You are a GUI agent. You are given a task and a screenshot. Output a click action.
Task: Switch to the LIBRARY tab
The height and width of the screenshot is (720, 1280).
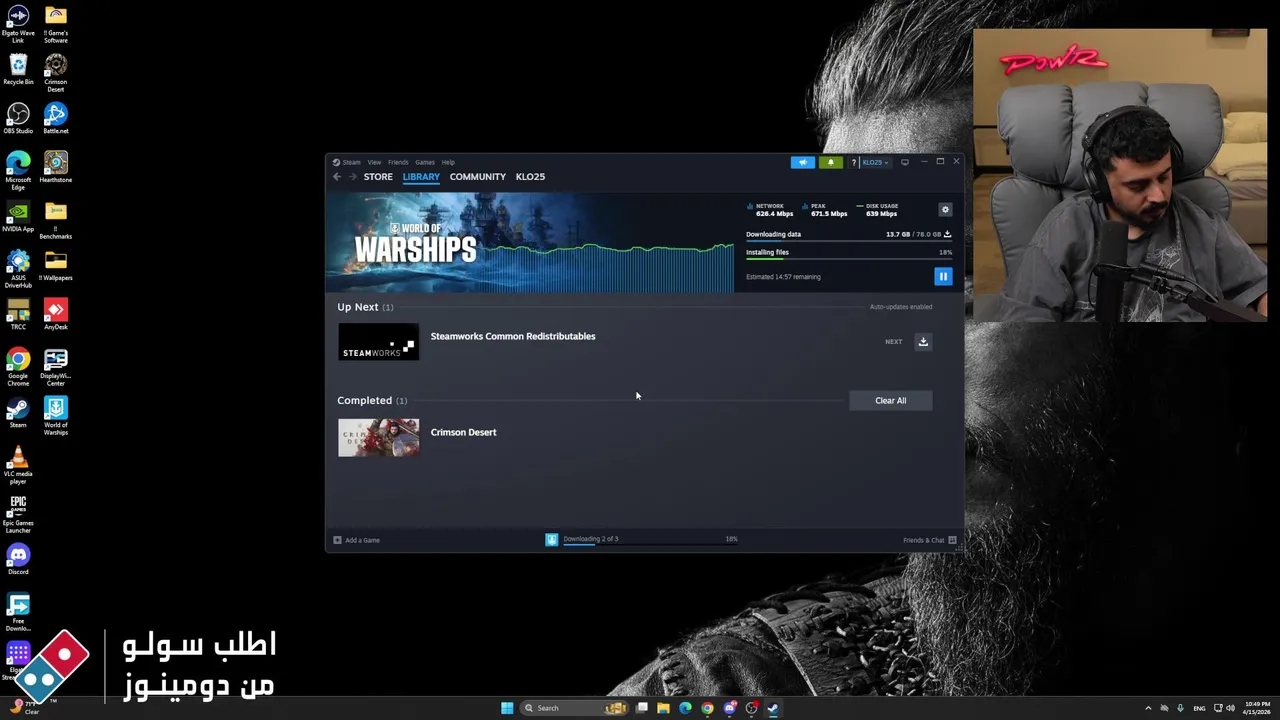(x=421, y=177)
